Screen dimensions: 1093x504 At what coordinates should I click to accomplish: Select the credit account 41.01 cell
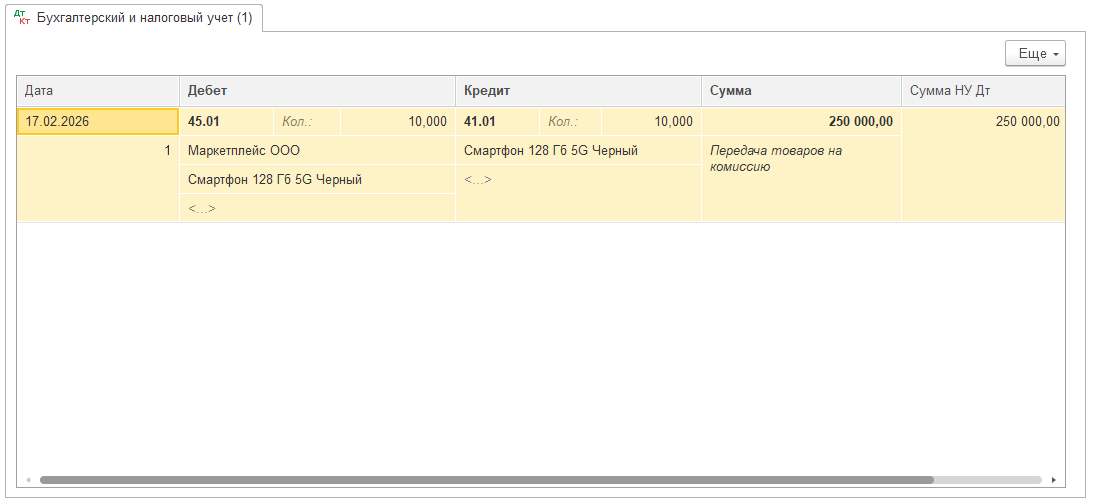pos(498,121)
